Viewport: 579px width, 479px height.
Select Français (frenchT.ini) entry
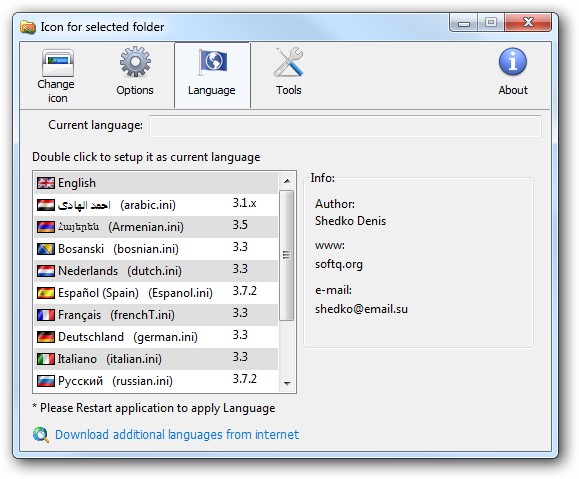(156, 315)
